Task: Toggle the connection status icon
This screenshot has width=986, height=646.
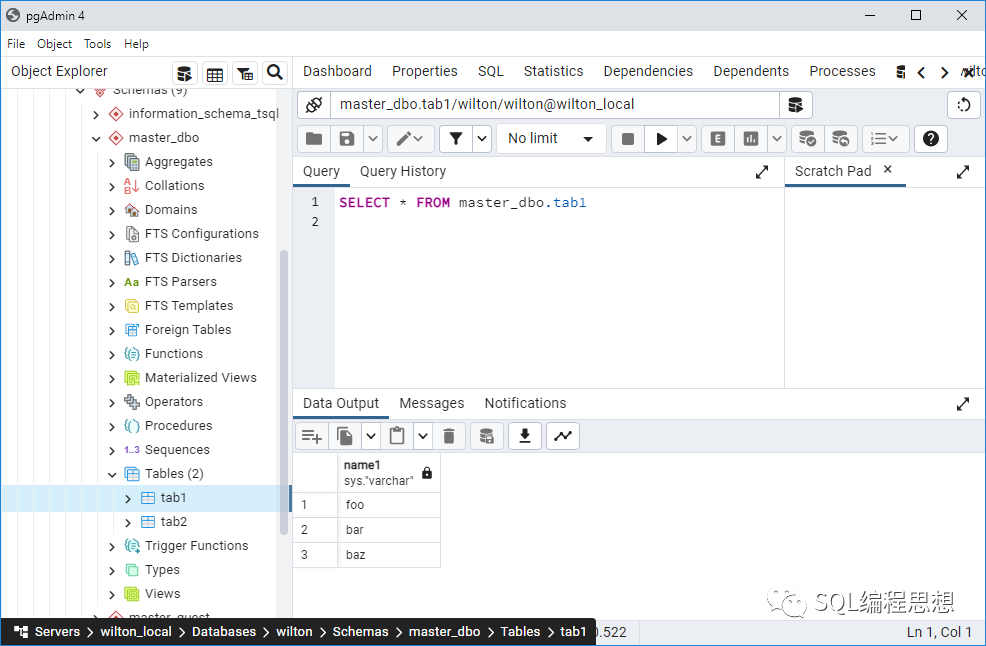Action: tap(314, 105)
